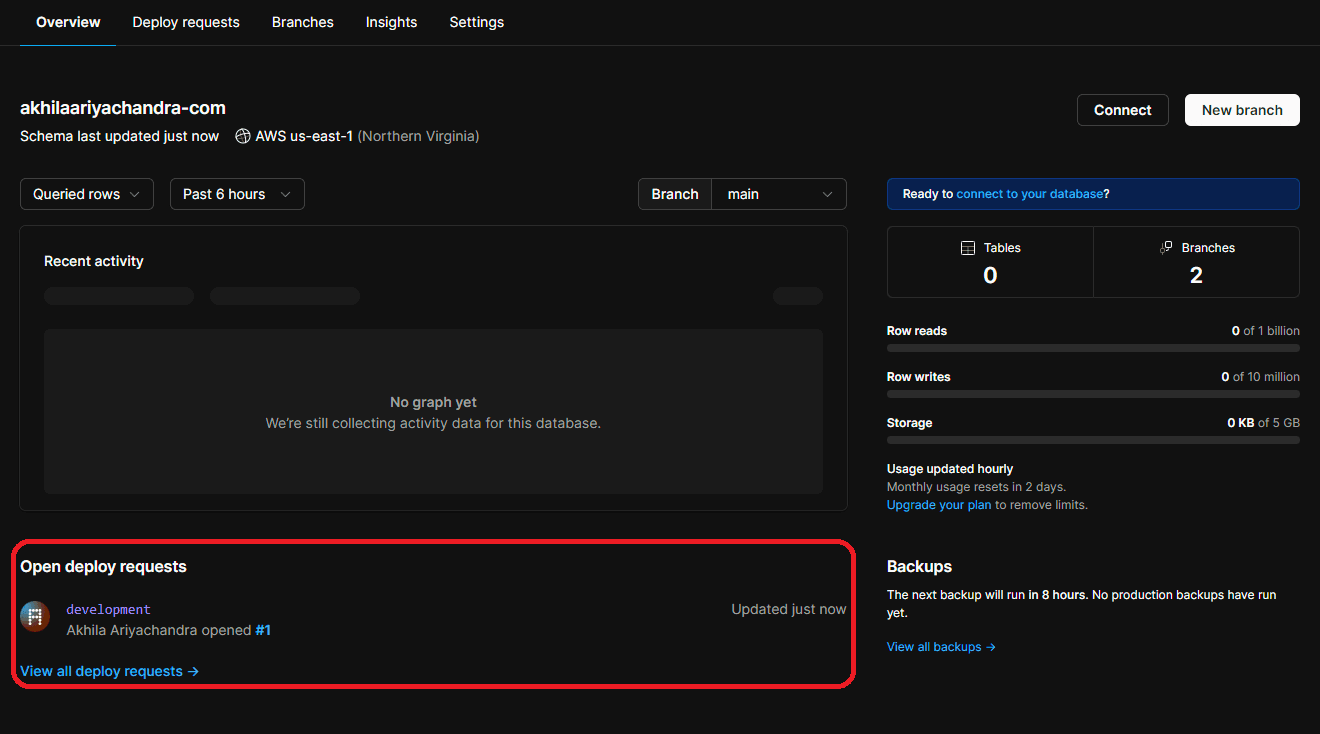Click the Upgrade your plan link

click(x=939, y=505)
